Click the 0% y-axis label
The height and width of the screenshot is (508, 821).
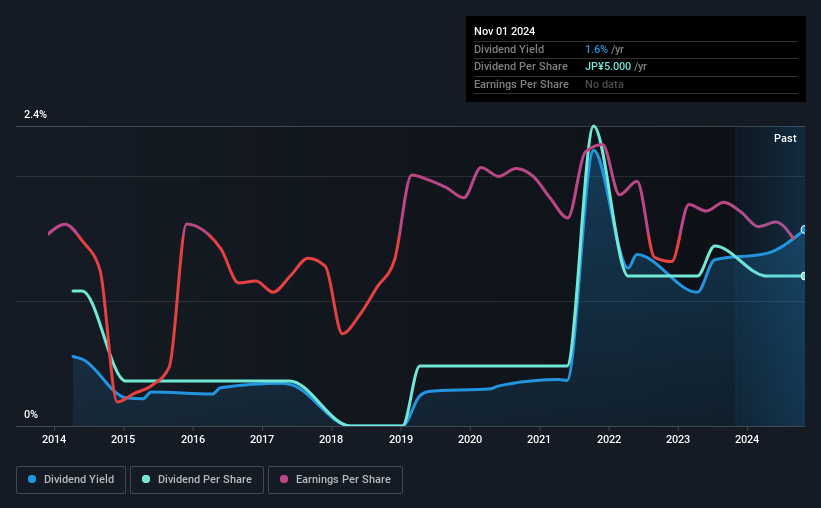coord(31,414)
